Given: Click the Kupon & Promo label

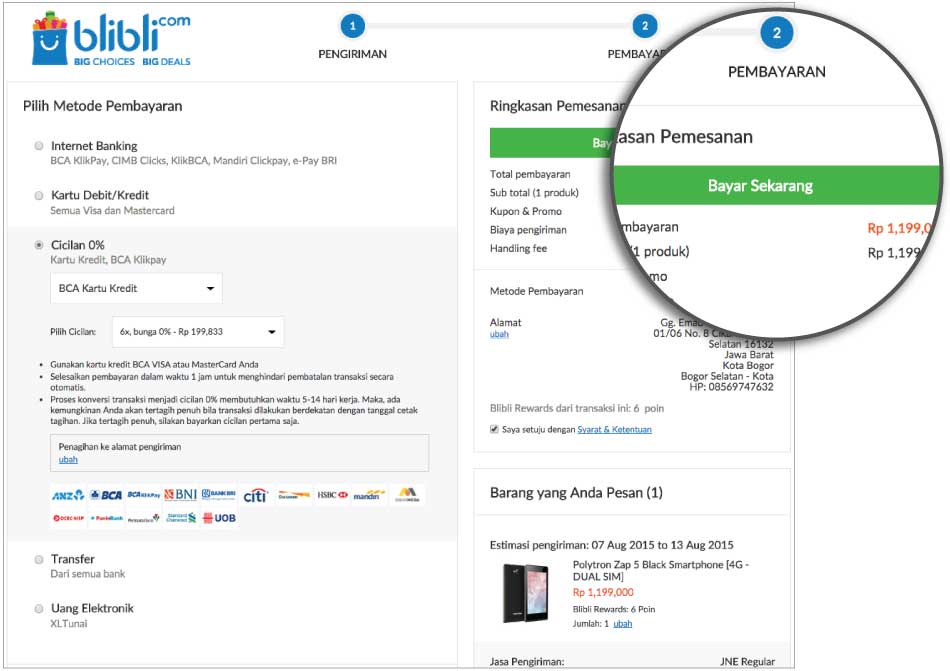Looking at the screenshot, I should coord(526,211).
